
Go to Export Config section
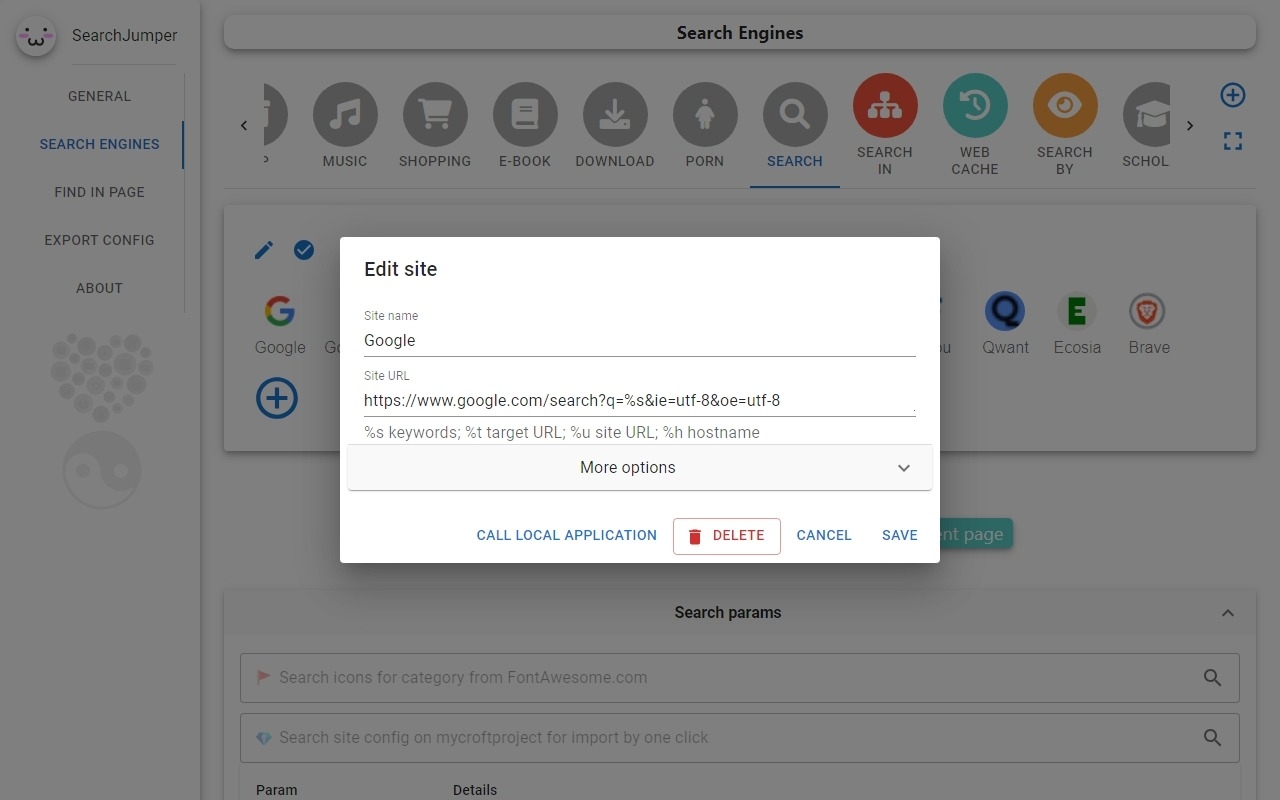coord(99,240)
